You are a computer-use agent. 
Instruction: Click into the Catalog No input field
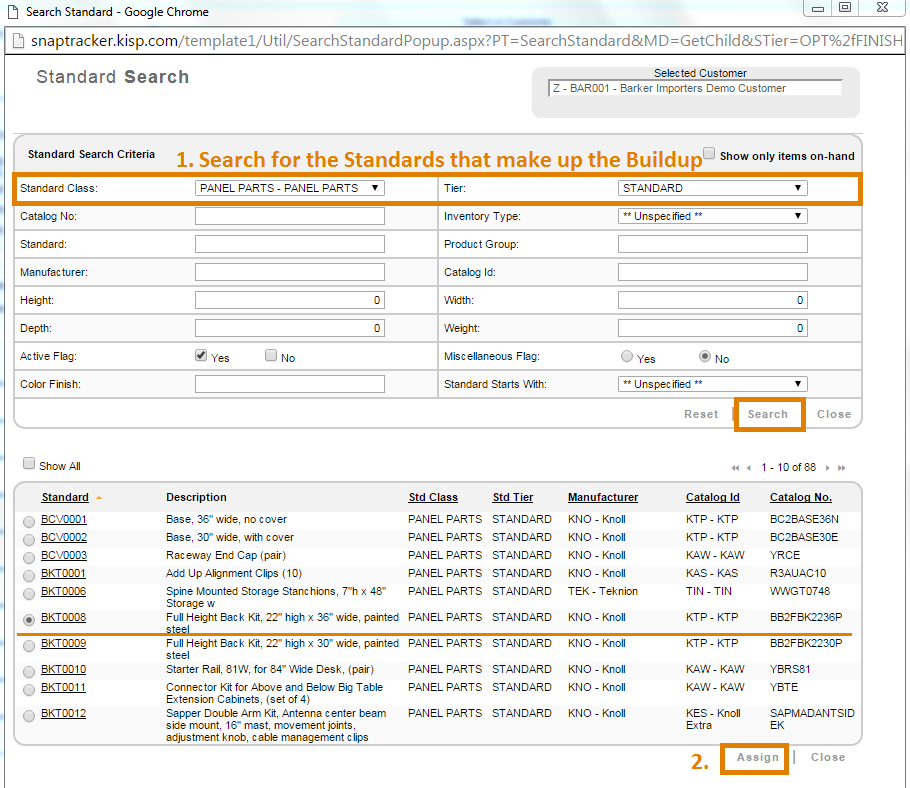[289, 216]
